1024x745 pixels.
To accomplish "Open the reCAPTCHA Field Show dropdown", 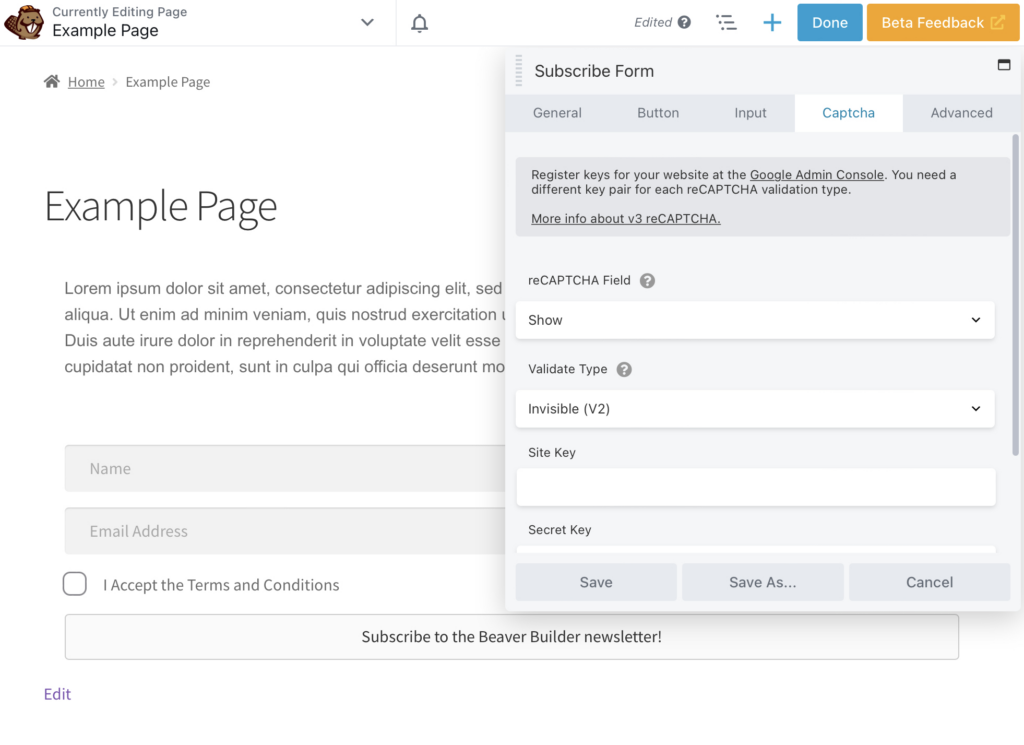I will point(755,320).
